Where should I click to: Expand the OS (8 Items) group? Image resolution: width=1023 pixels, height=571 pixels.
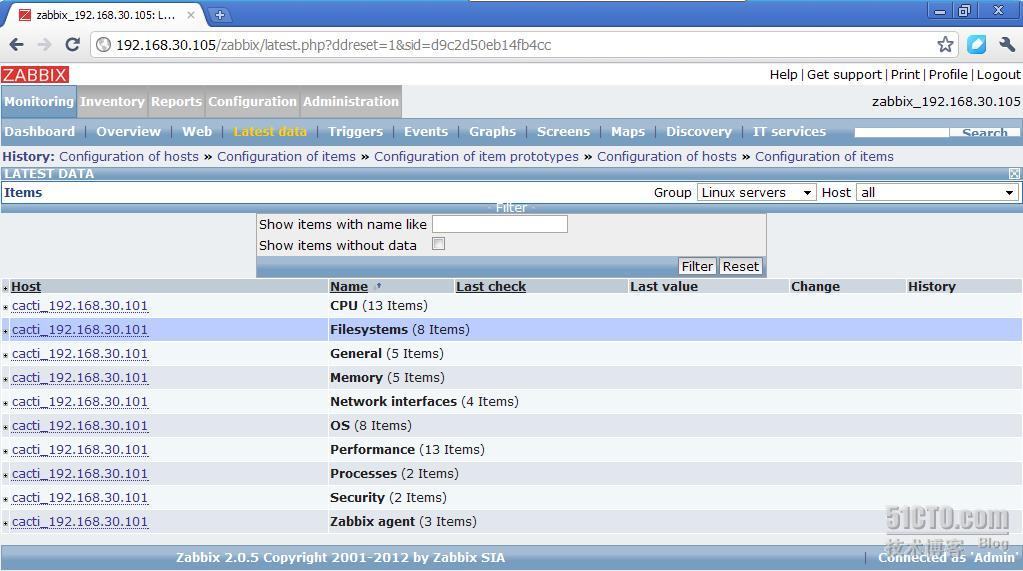[6, 427]
